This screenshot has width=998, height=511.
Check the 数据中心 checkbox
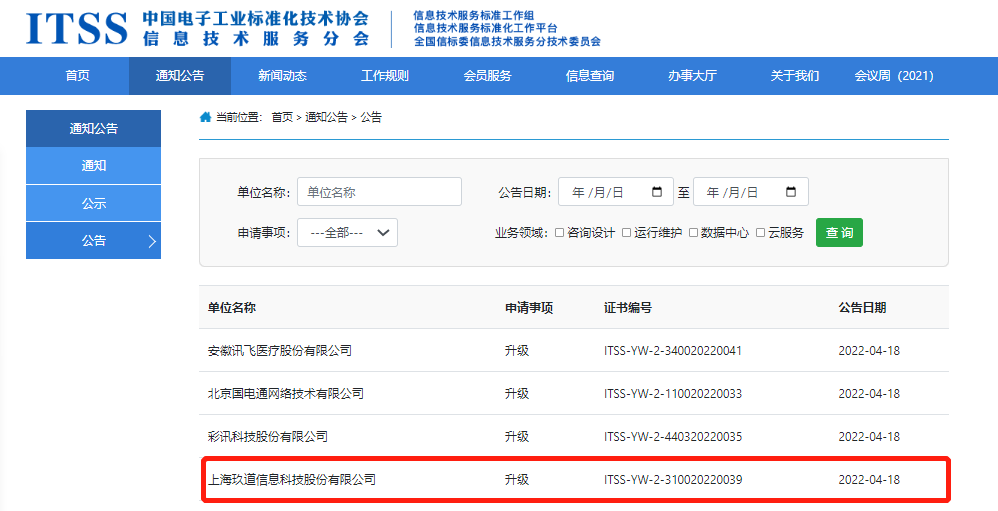click(x=694, y=233)
